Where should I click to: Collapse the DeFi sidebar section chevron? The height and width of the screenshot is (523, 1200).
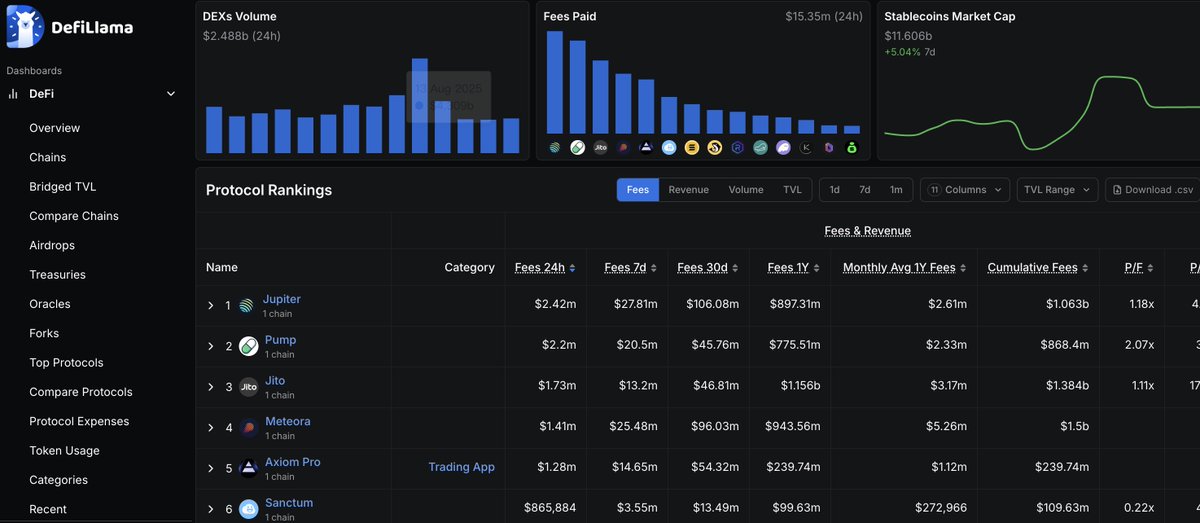171,94
